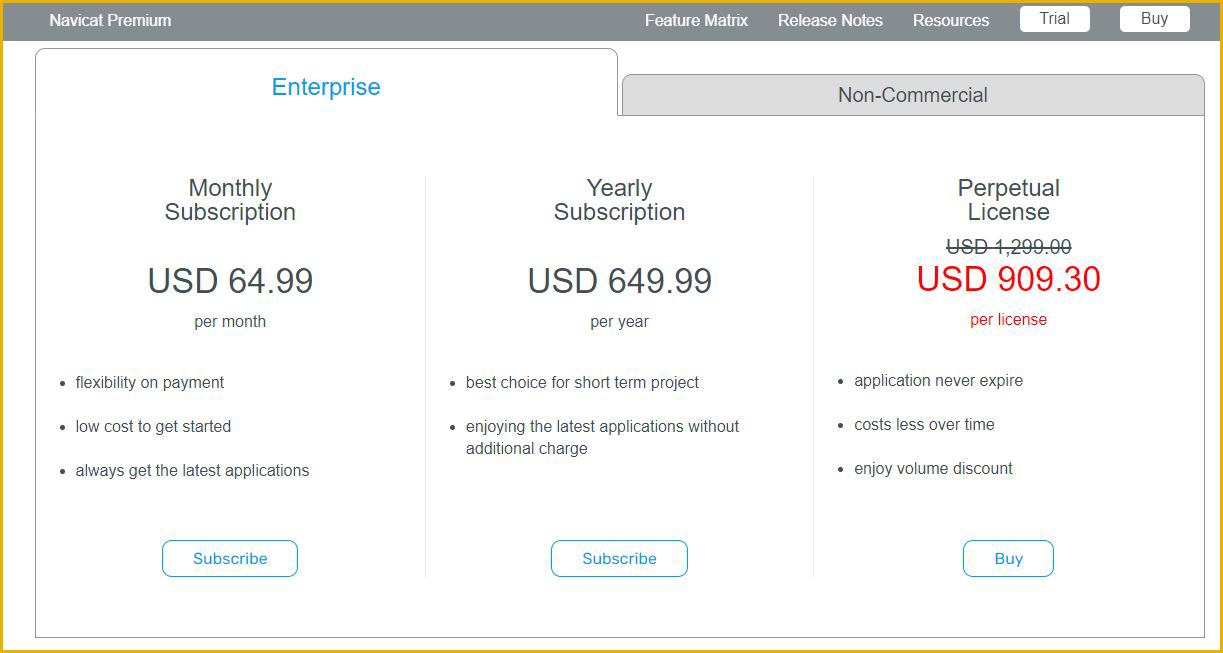This screenshot has height=653, width=1223.
Task: Open the Feature Matrix page
Action: (696, 20)
